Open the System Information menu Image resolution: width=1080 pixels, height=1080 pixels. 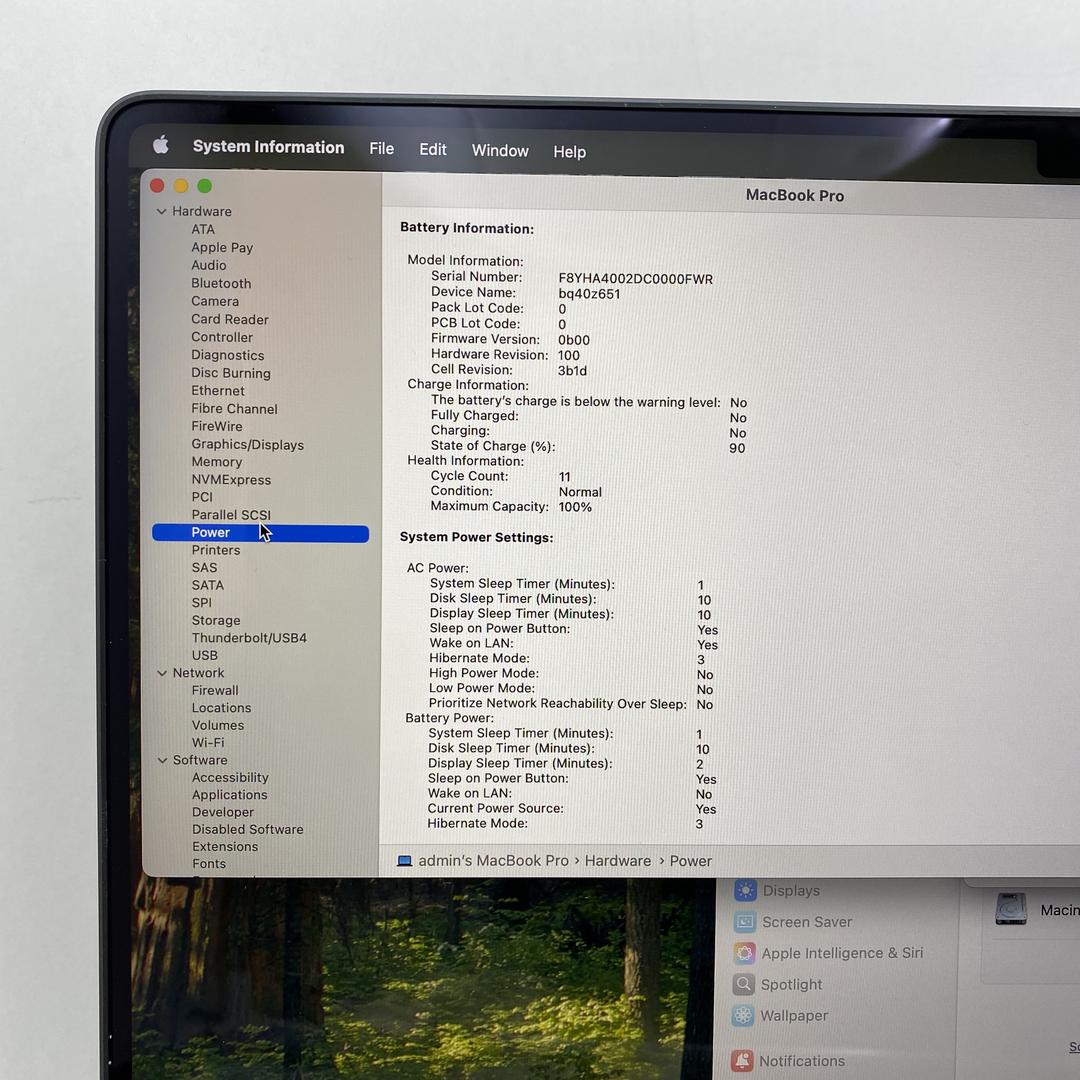click(x=269, y=147)
